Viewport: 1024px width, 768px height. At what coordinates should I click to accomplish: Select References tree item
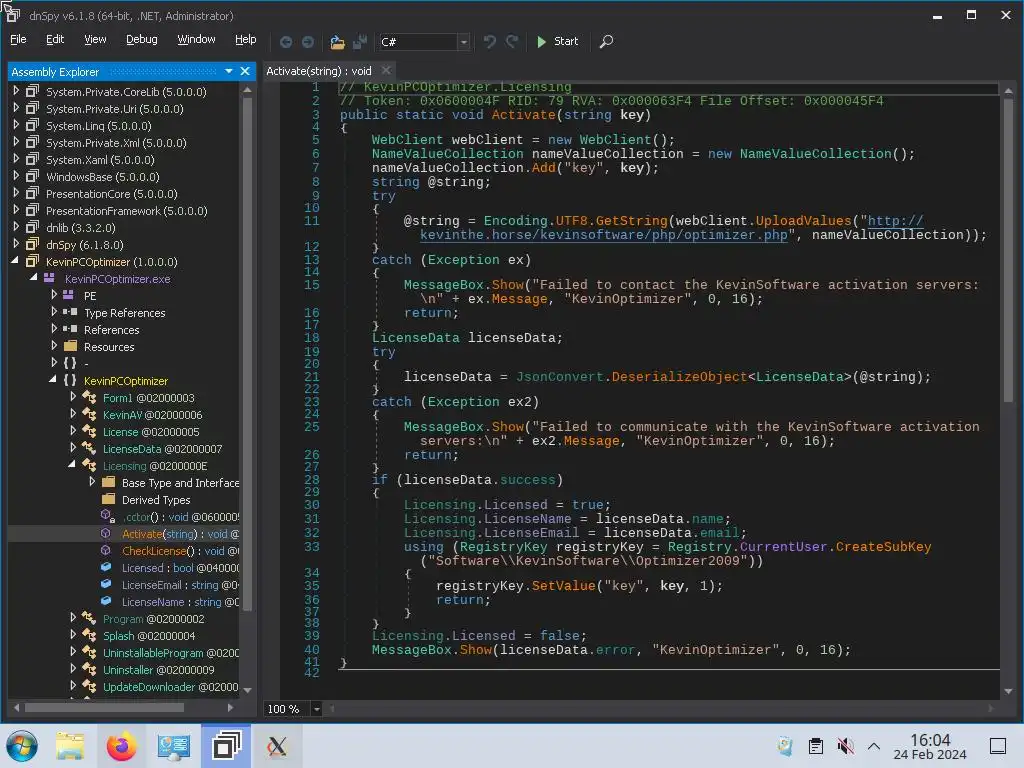coord(112,330)
